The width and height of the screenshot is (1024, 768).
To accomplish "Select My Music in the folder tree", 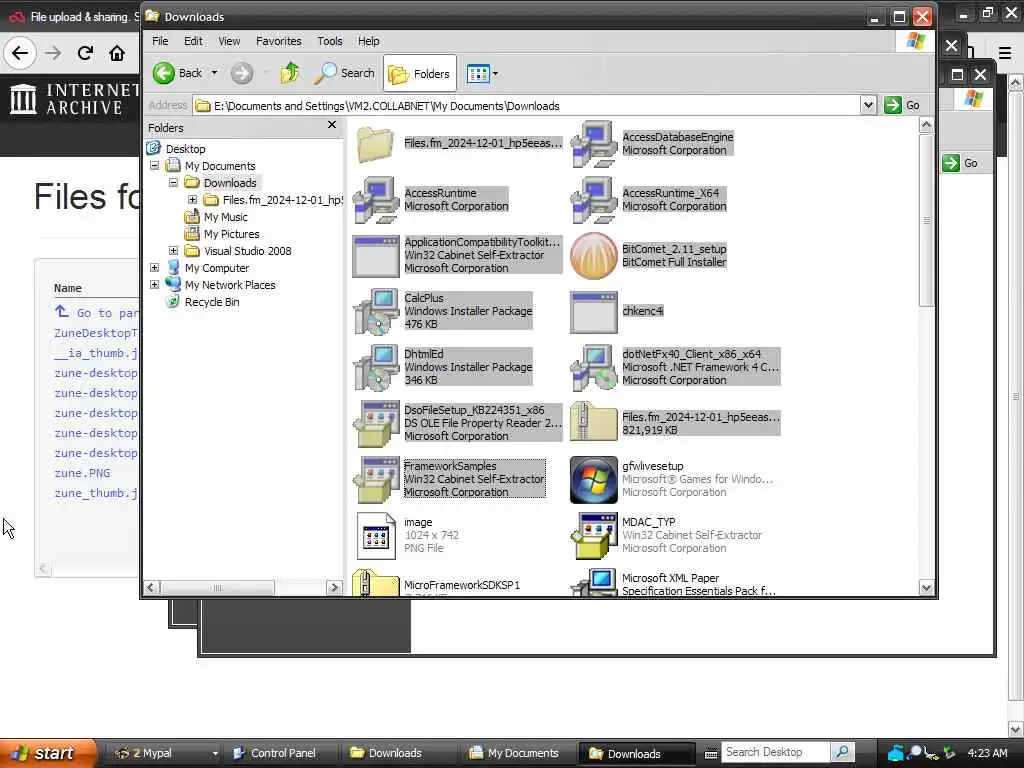I will (225, 217).
